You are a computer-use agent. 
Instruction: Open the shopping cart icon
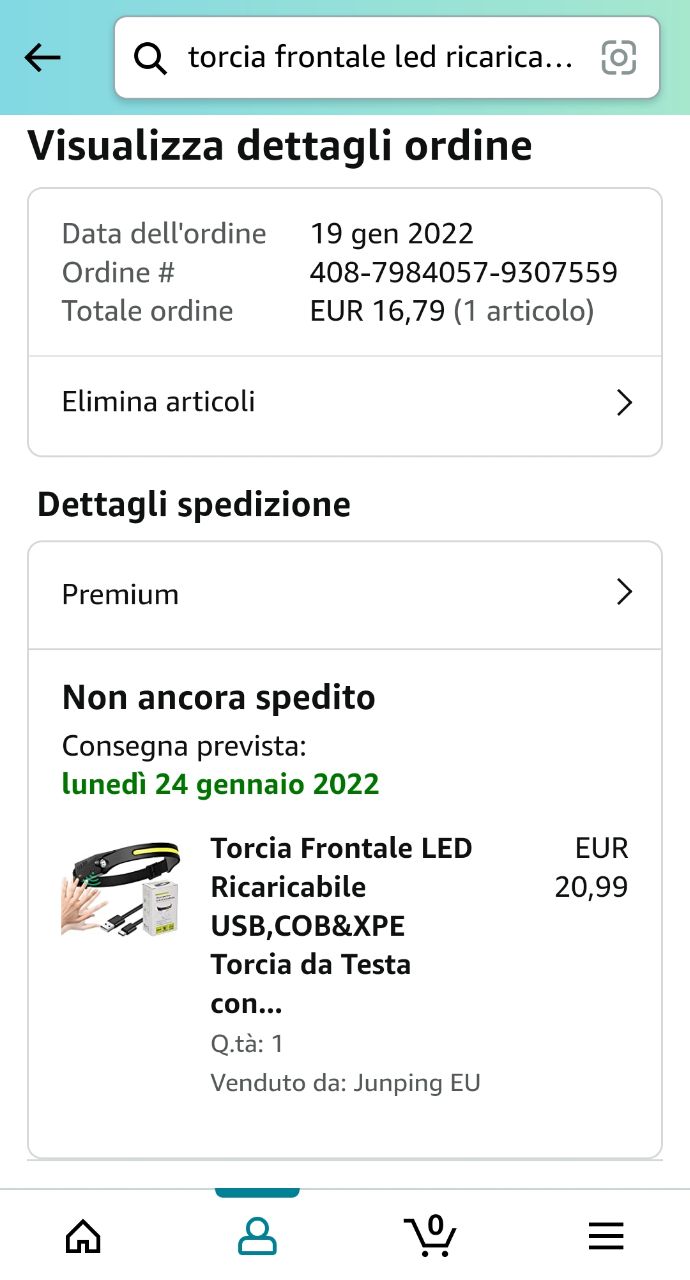pyautogui.click(x=431, y=1236)
